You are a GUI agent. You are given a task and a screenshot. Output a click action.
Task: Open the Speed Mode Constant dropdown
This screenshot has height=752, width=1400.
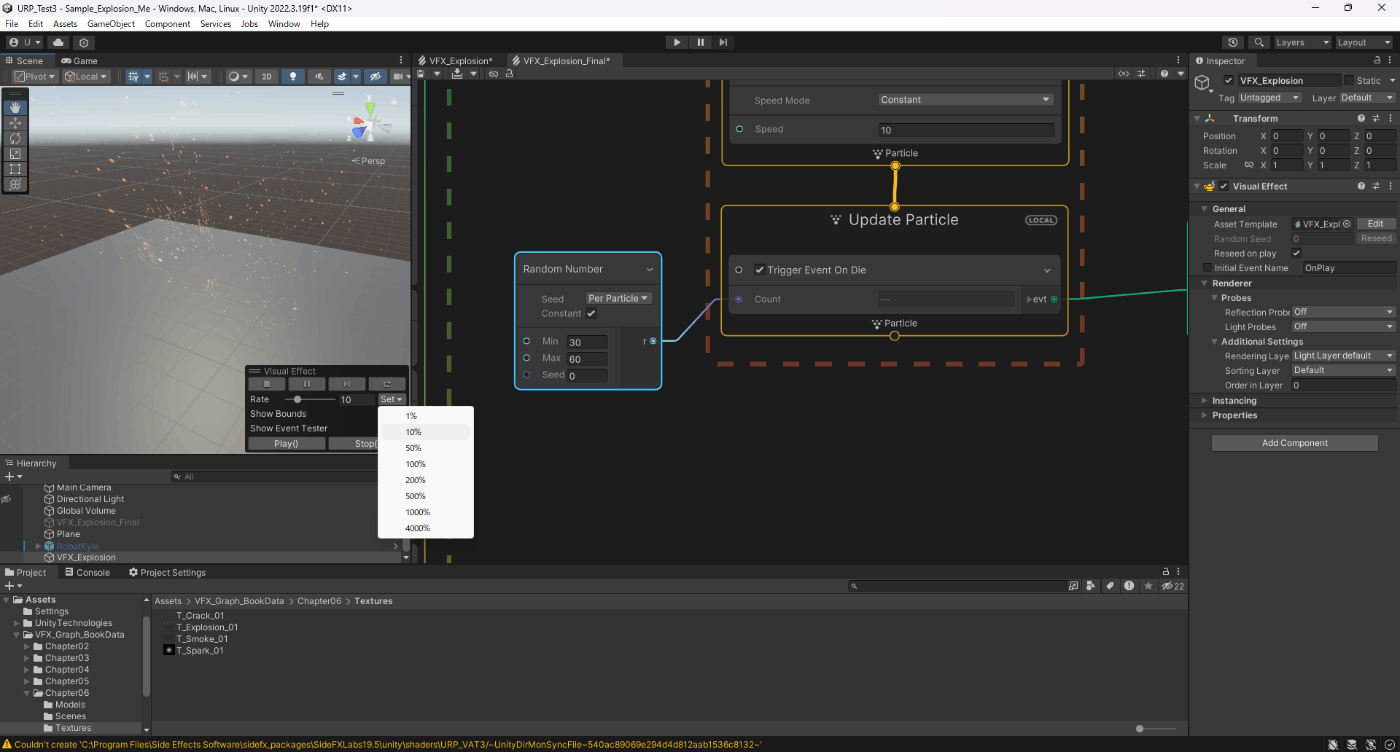click(966, 100)
